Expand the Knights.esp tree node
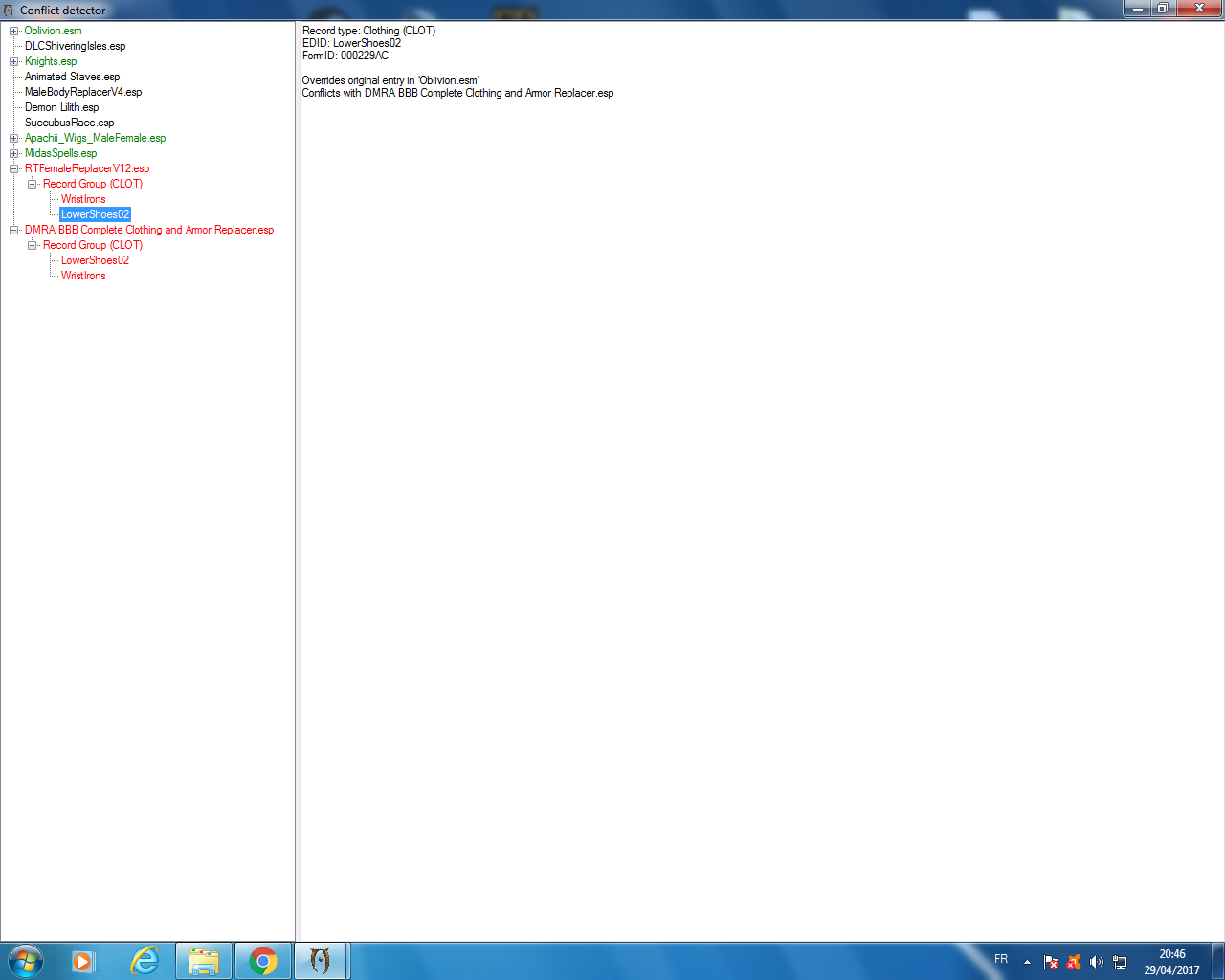1225x980 pixels. coord(14,61)
